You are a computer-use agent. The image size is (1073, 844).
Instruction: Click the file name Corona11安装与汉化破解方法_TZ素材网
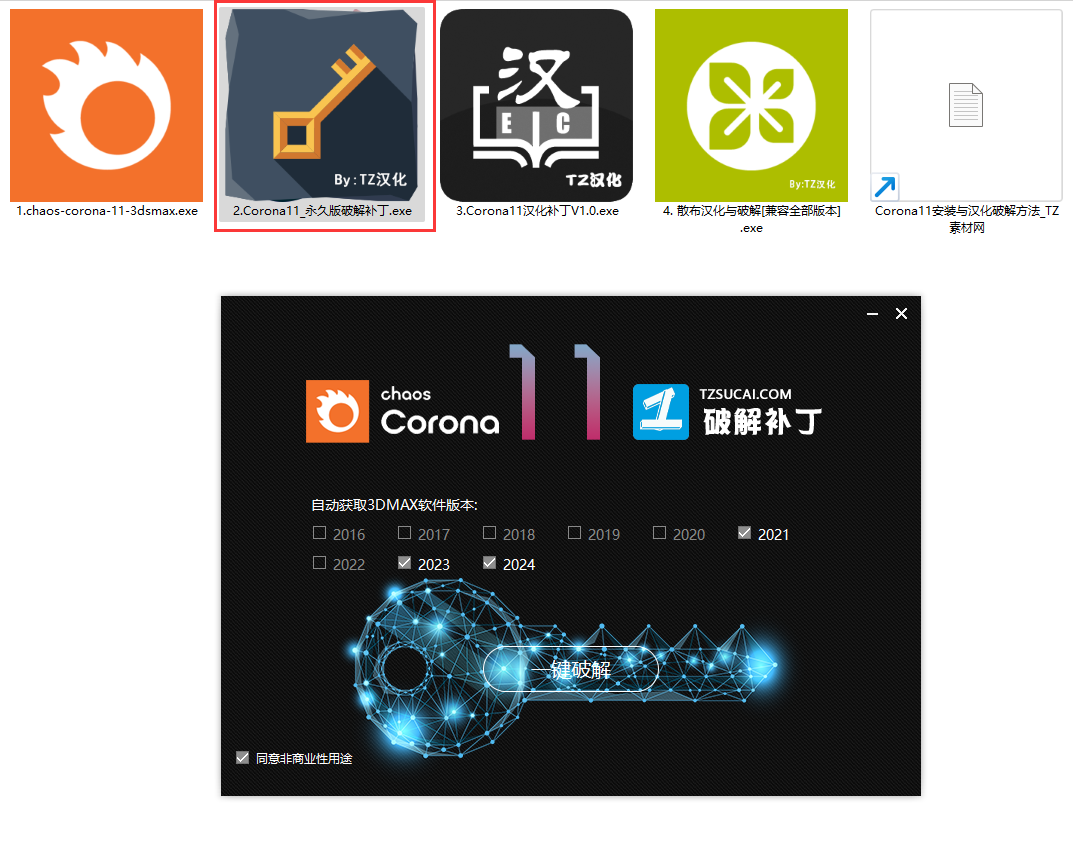tap(967, 219)
